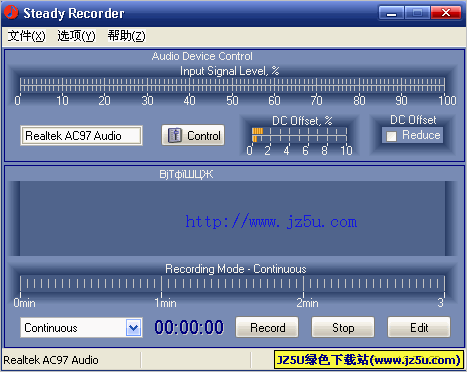Click the 1min marker on time scale
Image resolution: width=467 pixels, height=372 pixels.
click(x=165, y=303)
